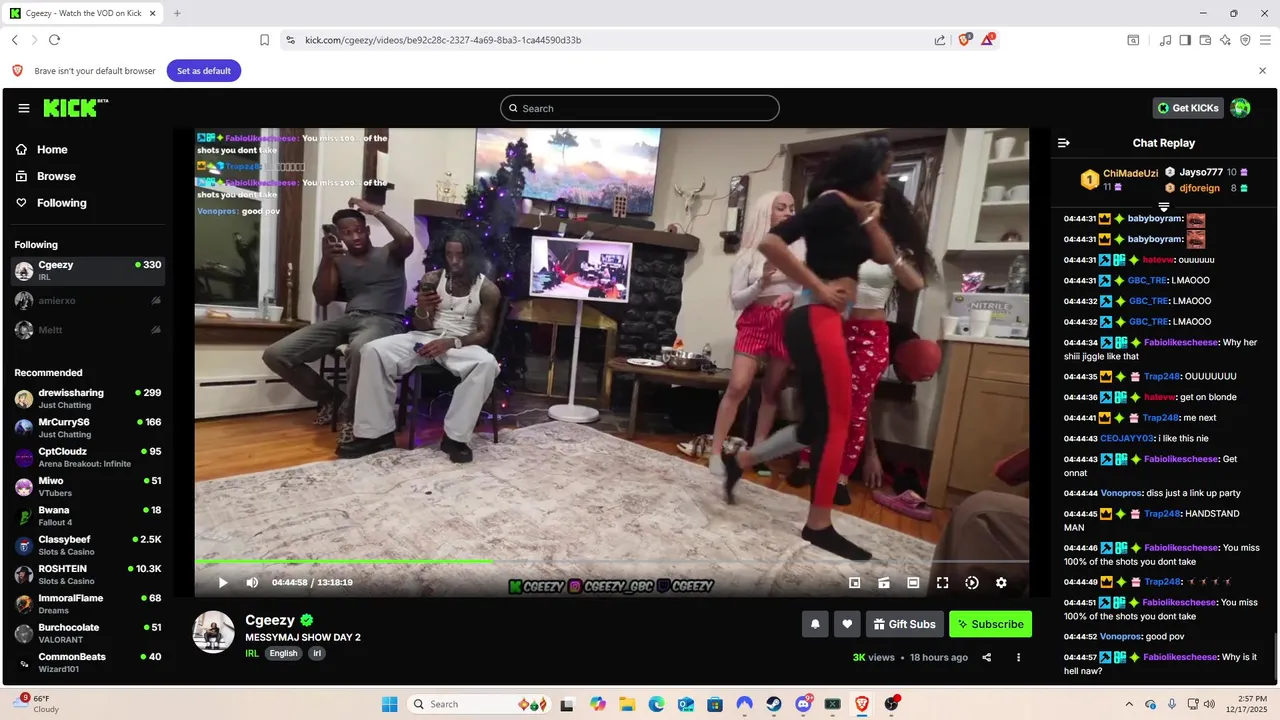Seek on the green video progress bar

[612, 561]
